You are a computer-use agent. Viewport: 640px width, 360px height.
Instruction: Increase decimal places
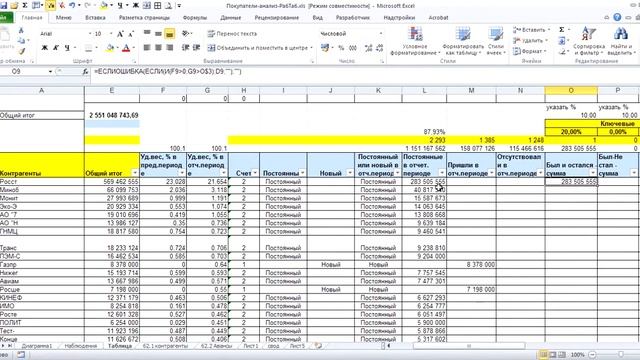369,48
